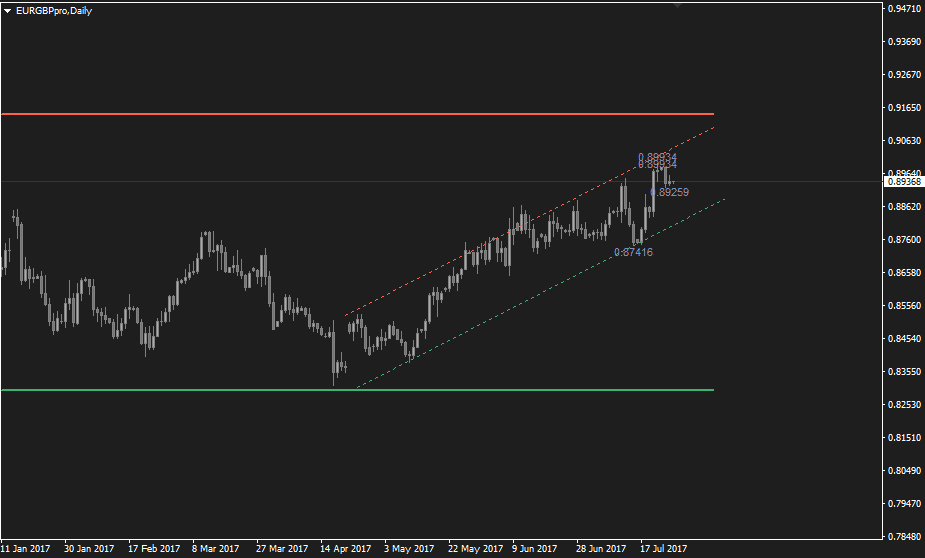925x558 pixels.
Task: Click the 30 Jan 2017 date label
Action: coord(89,549)
